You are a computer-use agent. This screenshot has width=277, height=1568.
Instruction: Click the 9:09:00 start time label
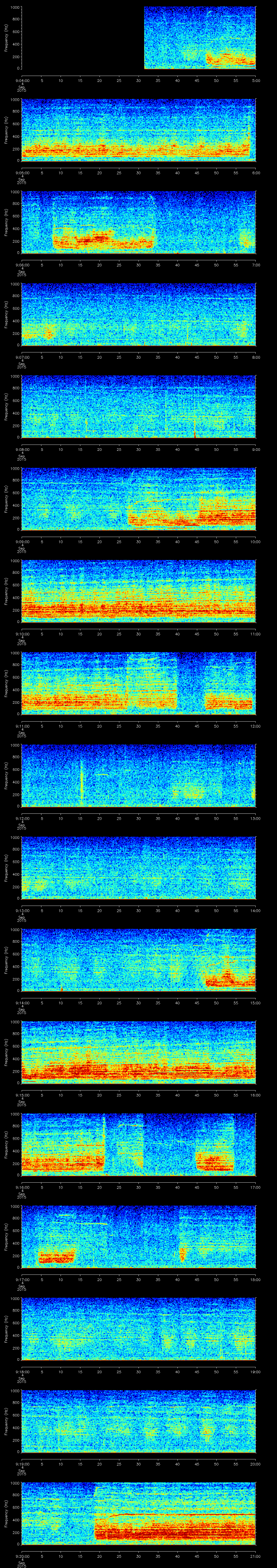(x=22, y=542)
